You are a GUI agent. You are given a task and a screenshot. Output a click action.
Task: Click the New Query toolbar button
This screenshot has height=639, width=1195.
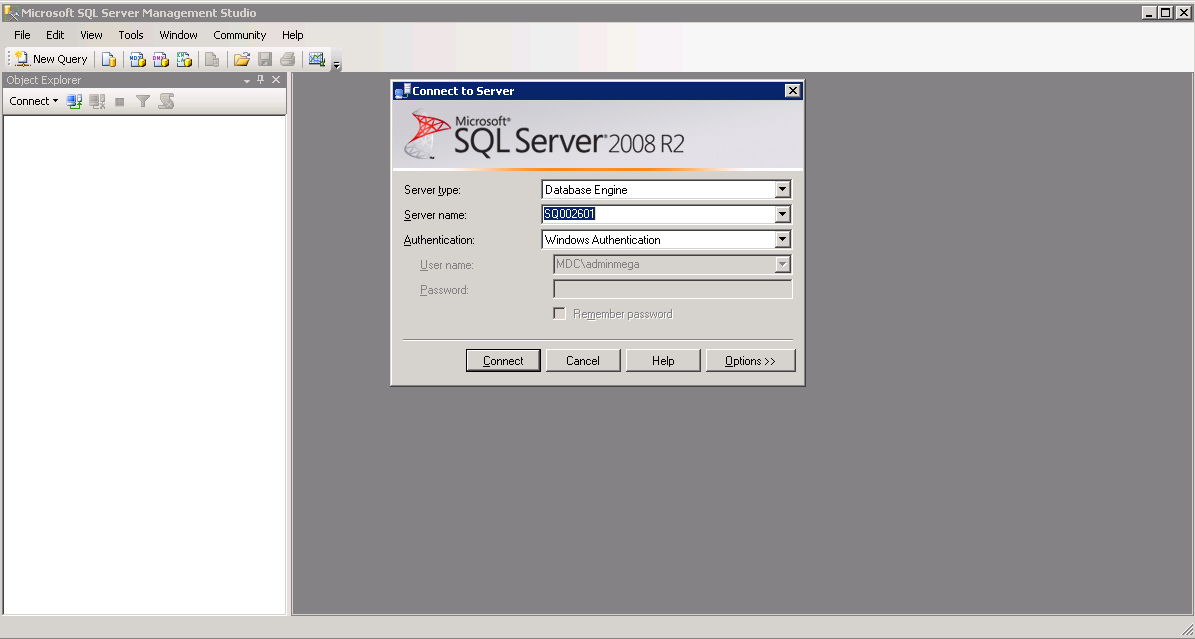51,59
